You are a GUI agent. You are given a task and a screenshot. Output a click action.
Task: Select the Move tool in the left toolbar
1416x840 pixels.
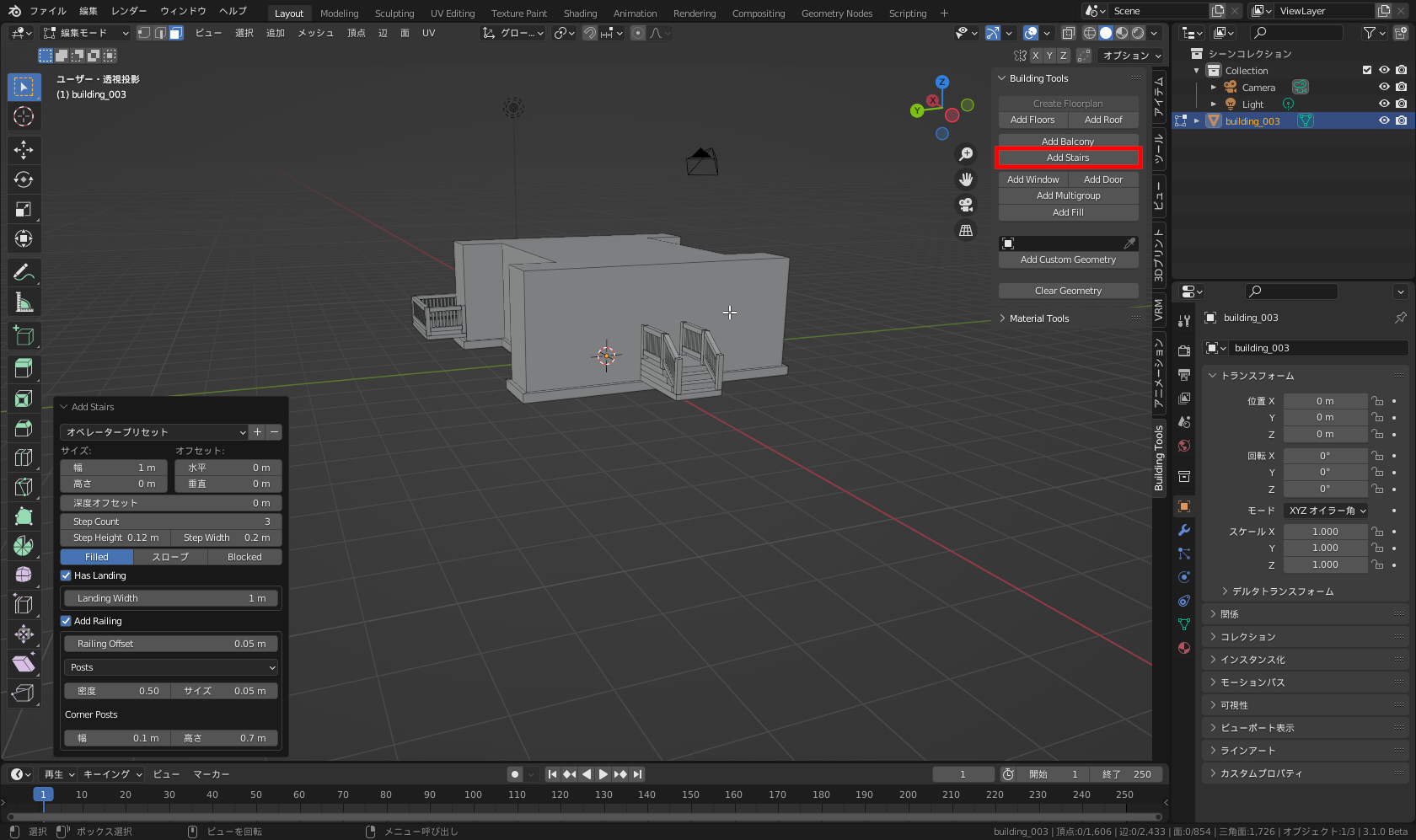tap(24, 150)
